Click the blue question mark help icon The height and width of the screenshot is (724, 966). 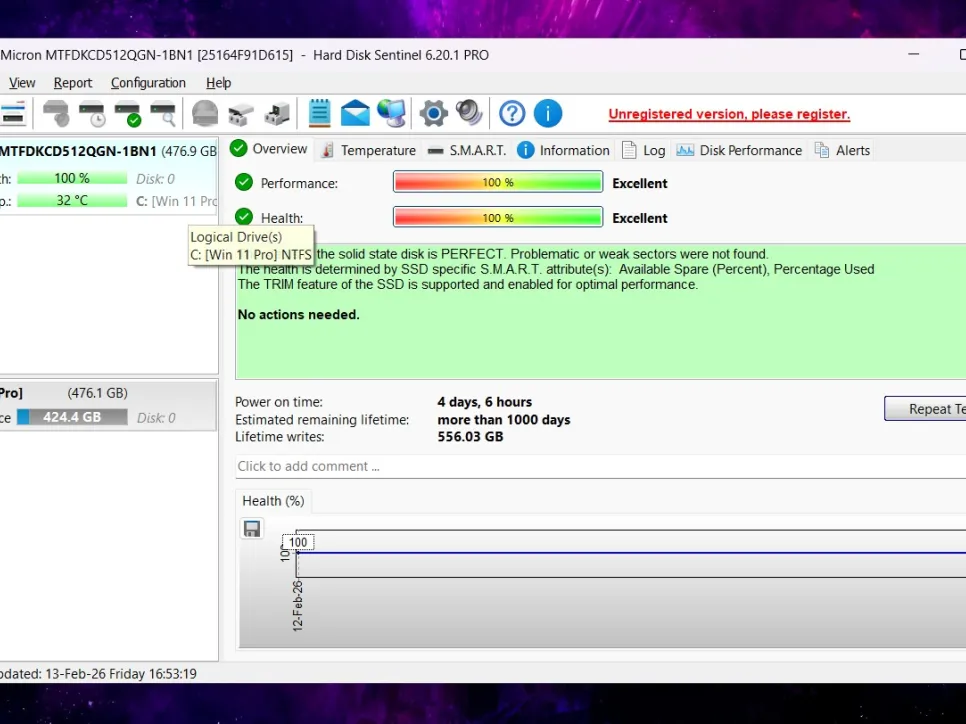click(x=512, y=113)
